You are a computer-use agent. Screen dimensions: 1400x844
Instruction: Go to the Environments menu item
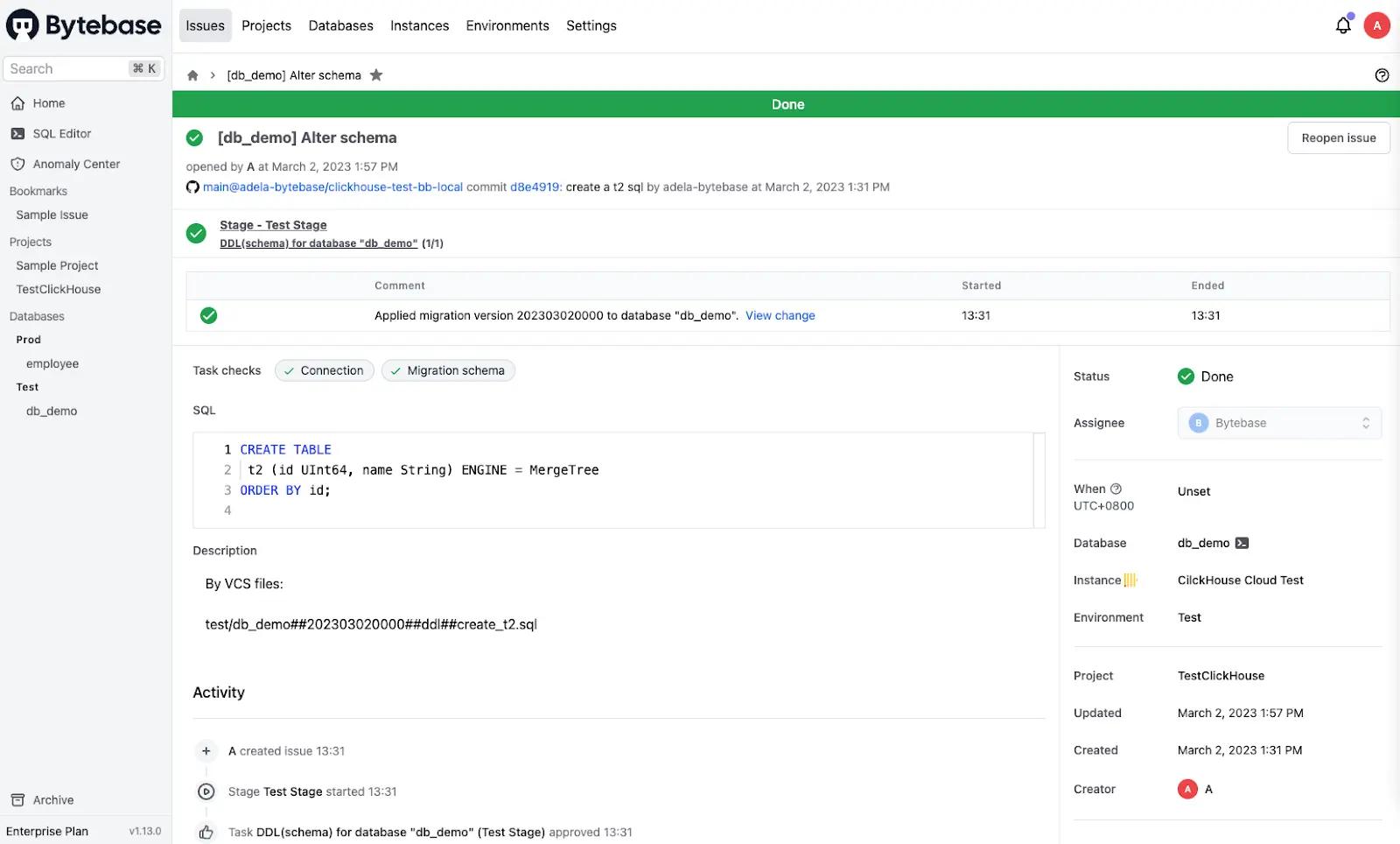[x=507, y=26]
